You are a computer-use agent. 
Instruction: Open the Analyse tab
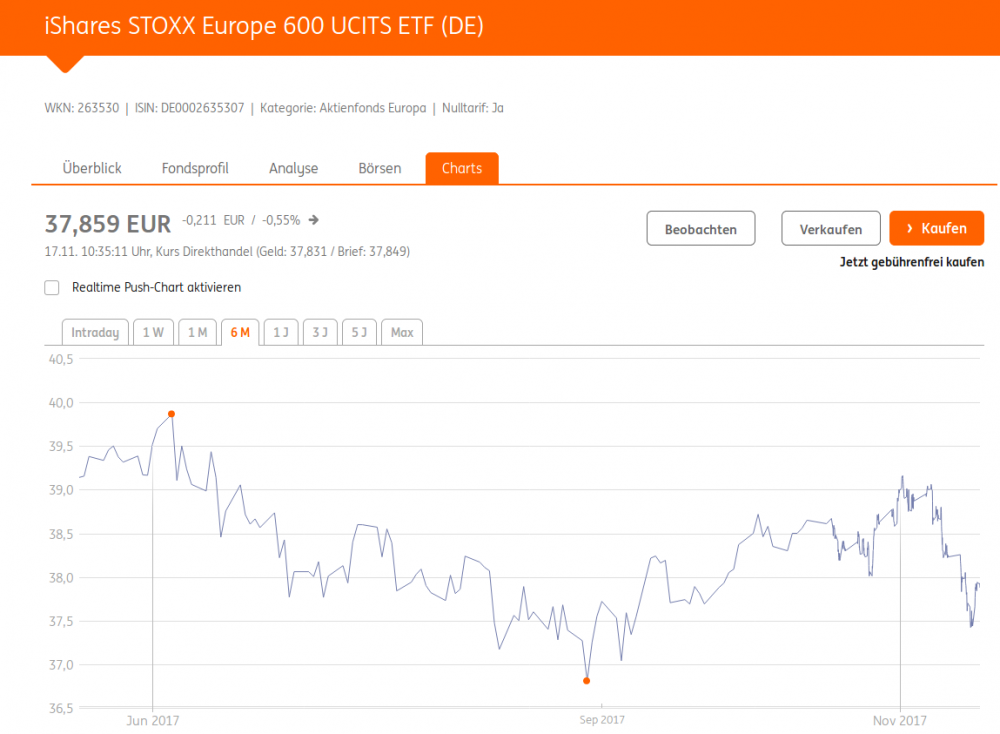pyautogui.click(x=293, y=168)
